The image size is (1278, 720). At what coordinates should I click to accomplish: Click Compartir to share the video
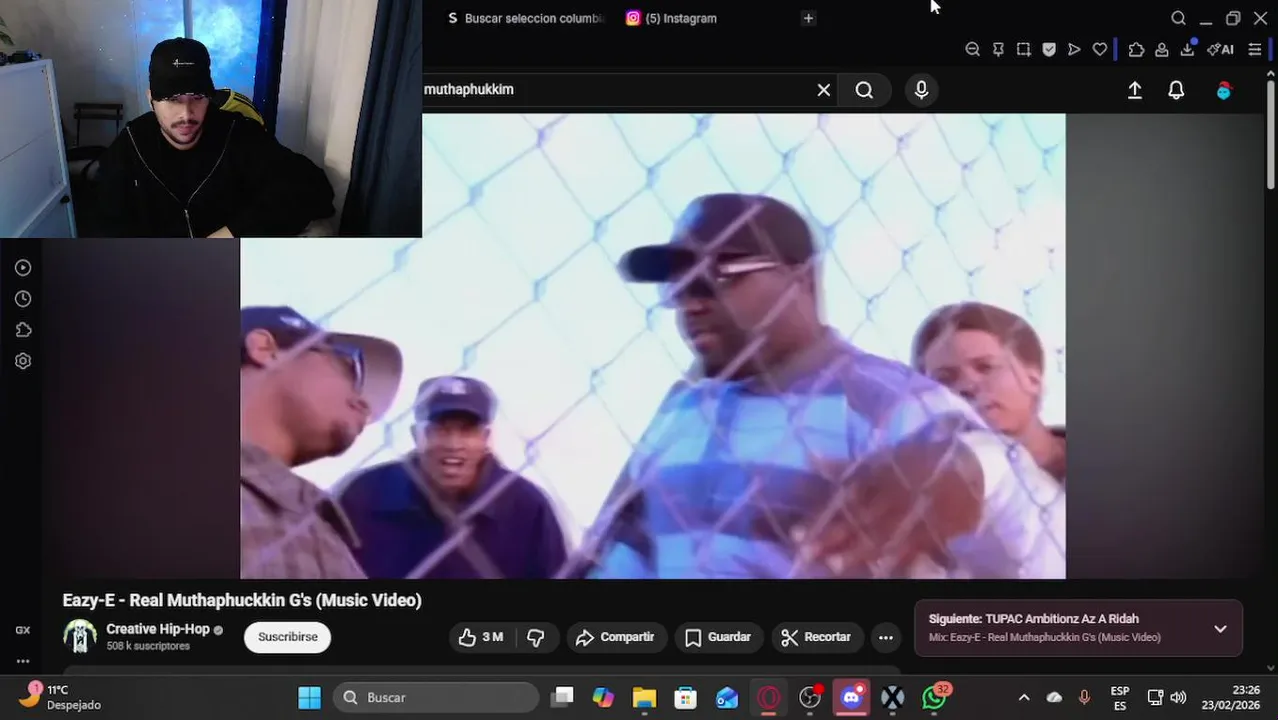point(615,637)
